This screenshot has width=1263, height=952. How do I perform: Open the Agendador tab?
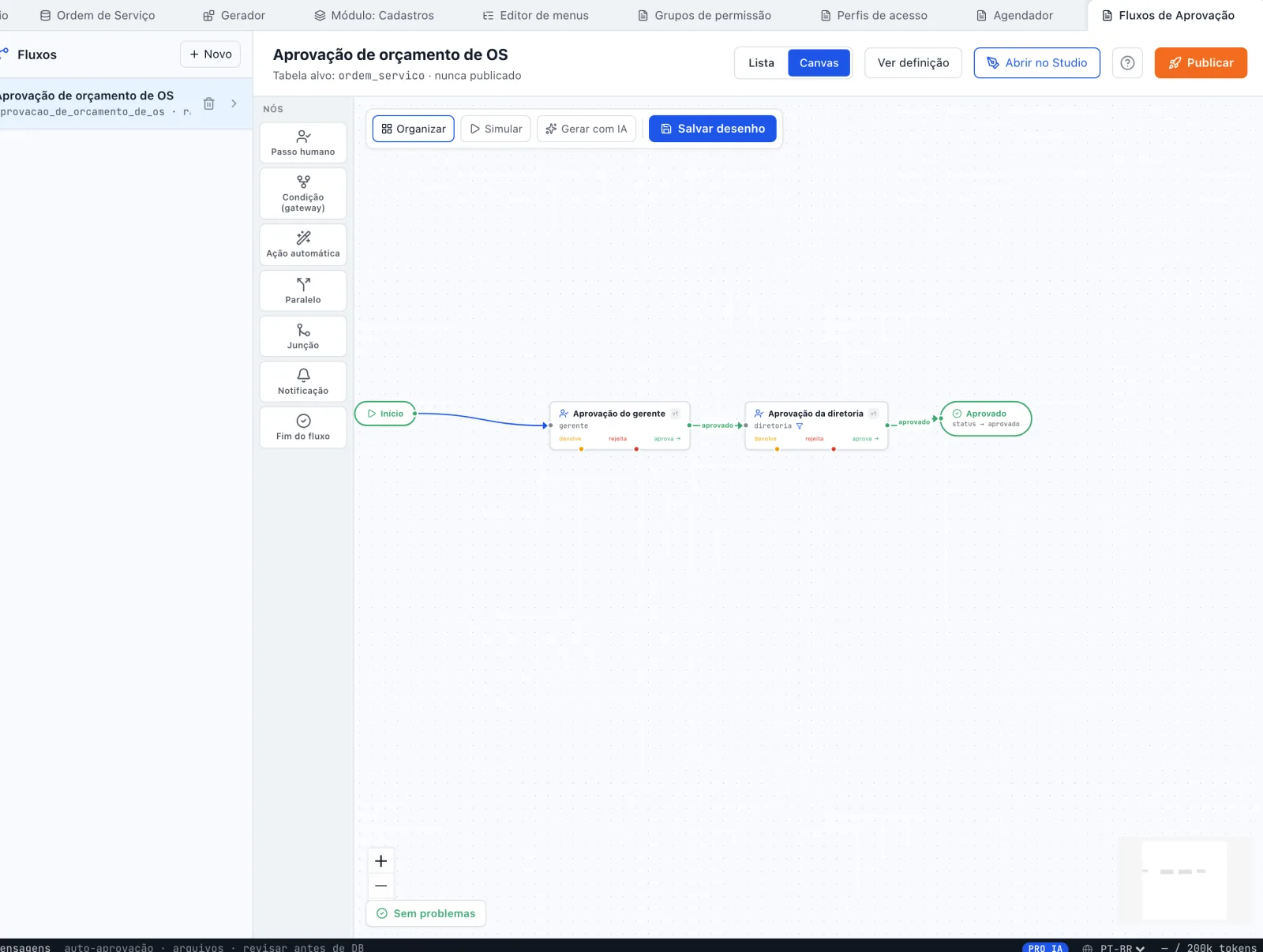point(1015,16)
